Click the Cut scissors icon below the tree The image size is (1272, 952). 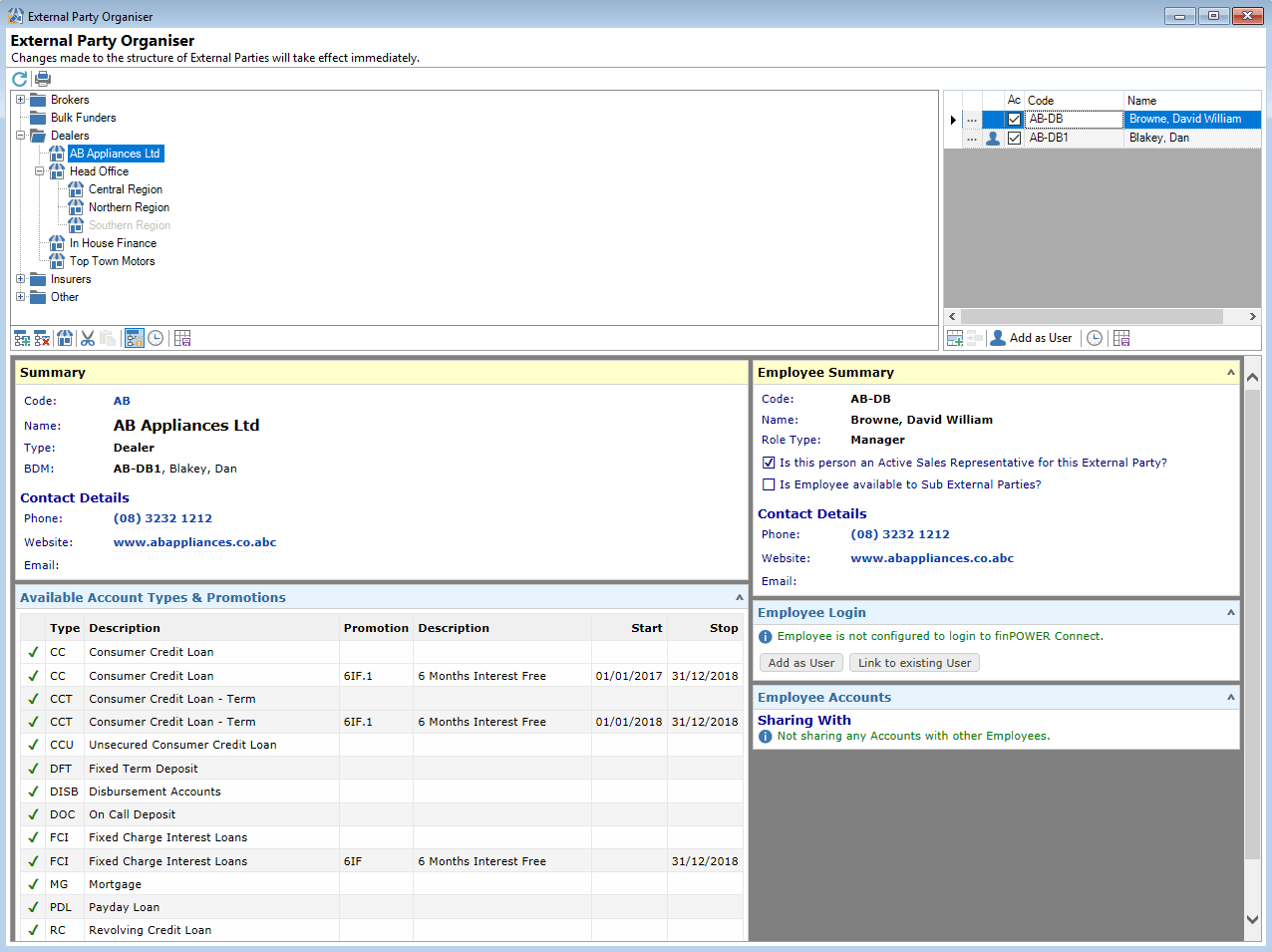click(x=88, y=339)
